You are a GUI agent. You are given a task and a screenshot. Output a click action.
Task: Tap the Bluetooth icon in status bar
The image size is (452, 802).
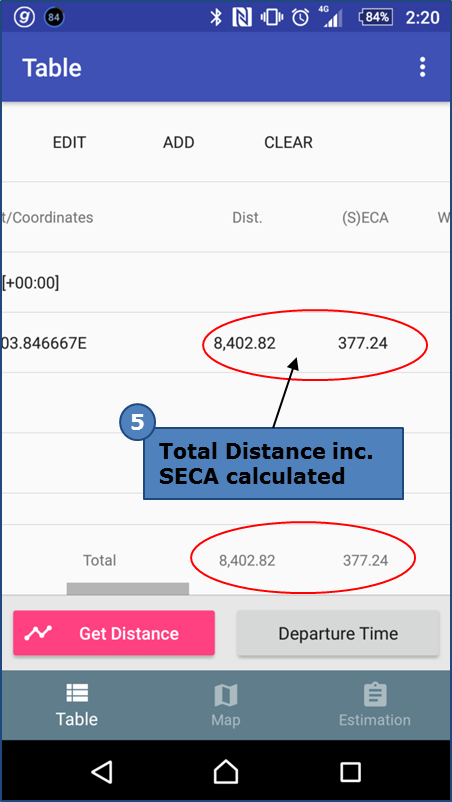tap(216, 17)
